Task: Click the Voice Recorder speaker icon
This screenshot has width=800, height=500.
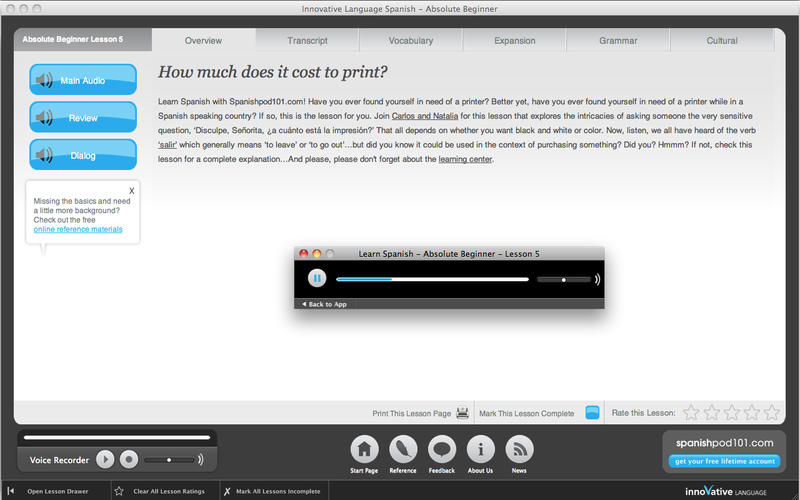Action: tap(201, 460)
